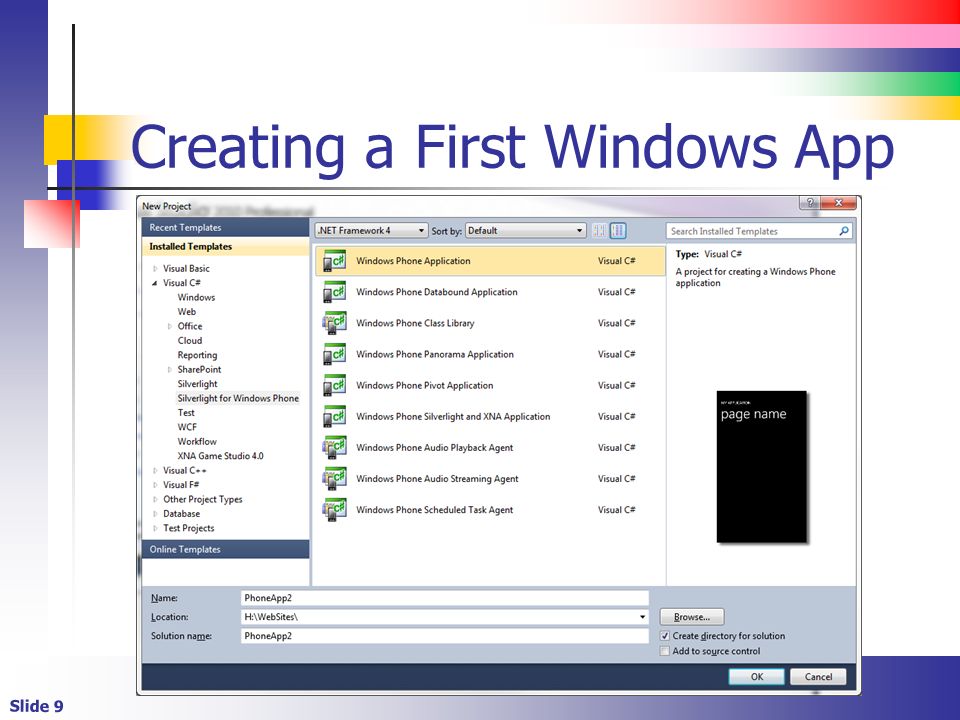Select the Cloud category
960x720 pixels.
tap(190, 340)
